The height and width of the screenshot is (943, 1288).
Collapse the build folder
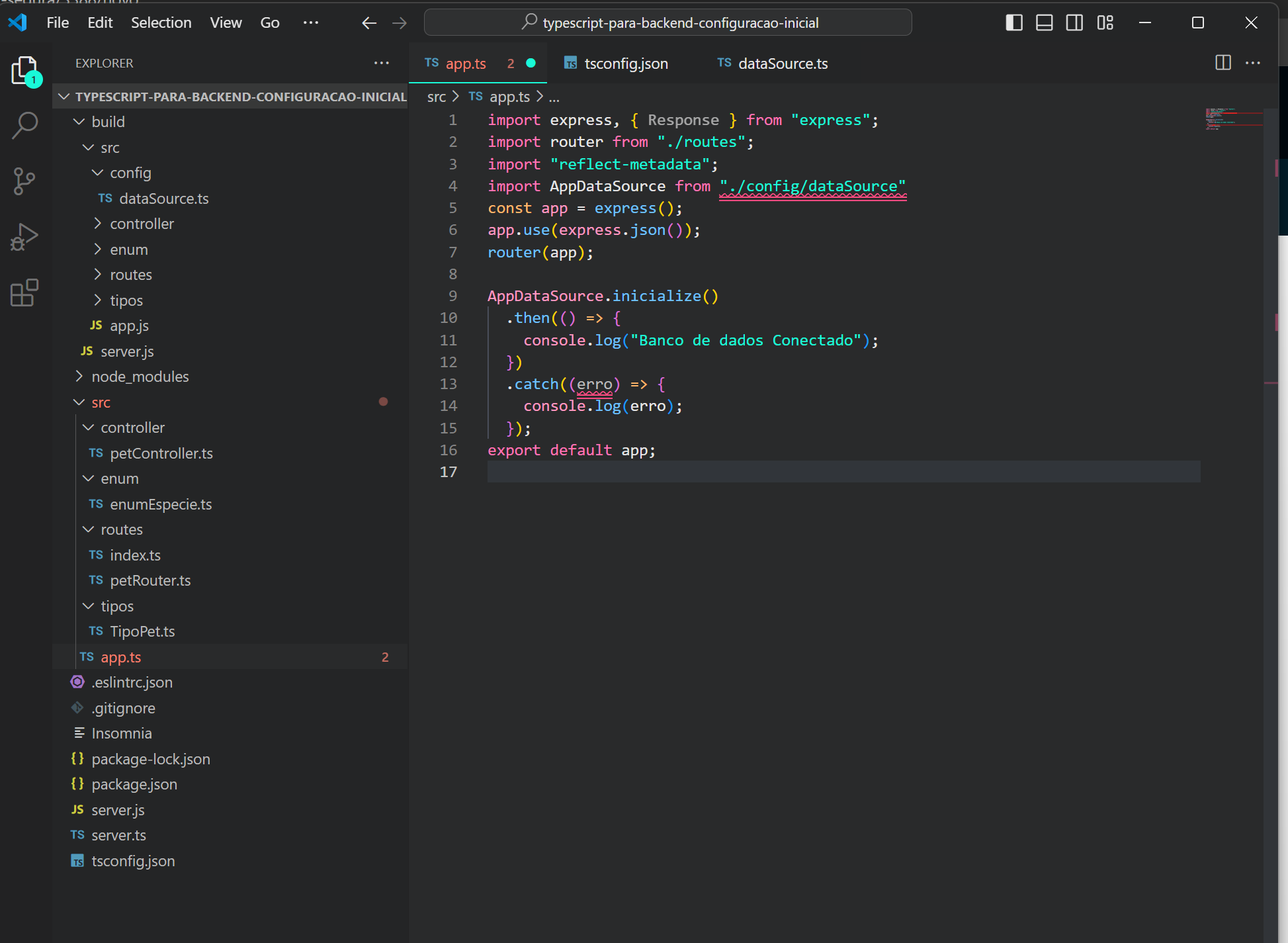tap(108, 122)
